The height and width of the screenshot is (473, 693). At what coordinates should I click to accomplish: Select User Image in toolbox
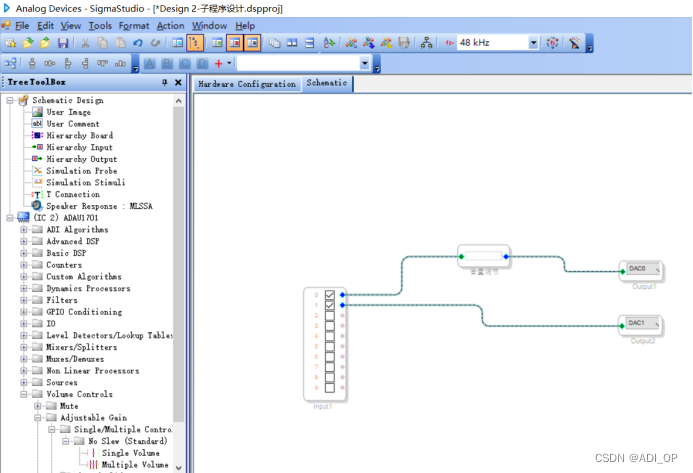click(69, 112)
